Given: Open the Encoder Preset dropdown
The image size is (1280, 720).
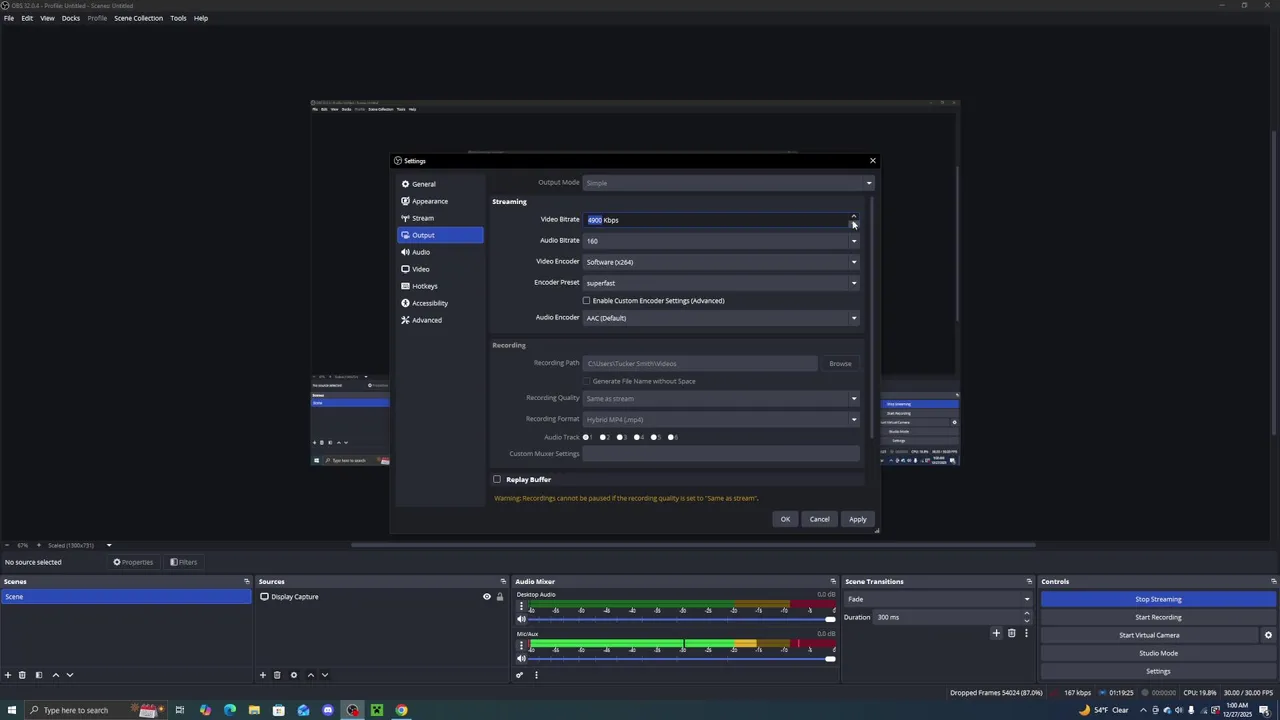Looking at the screenshot, I should coord(721,283).
